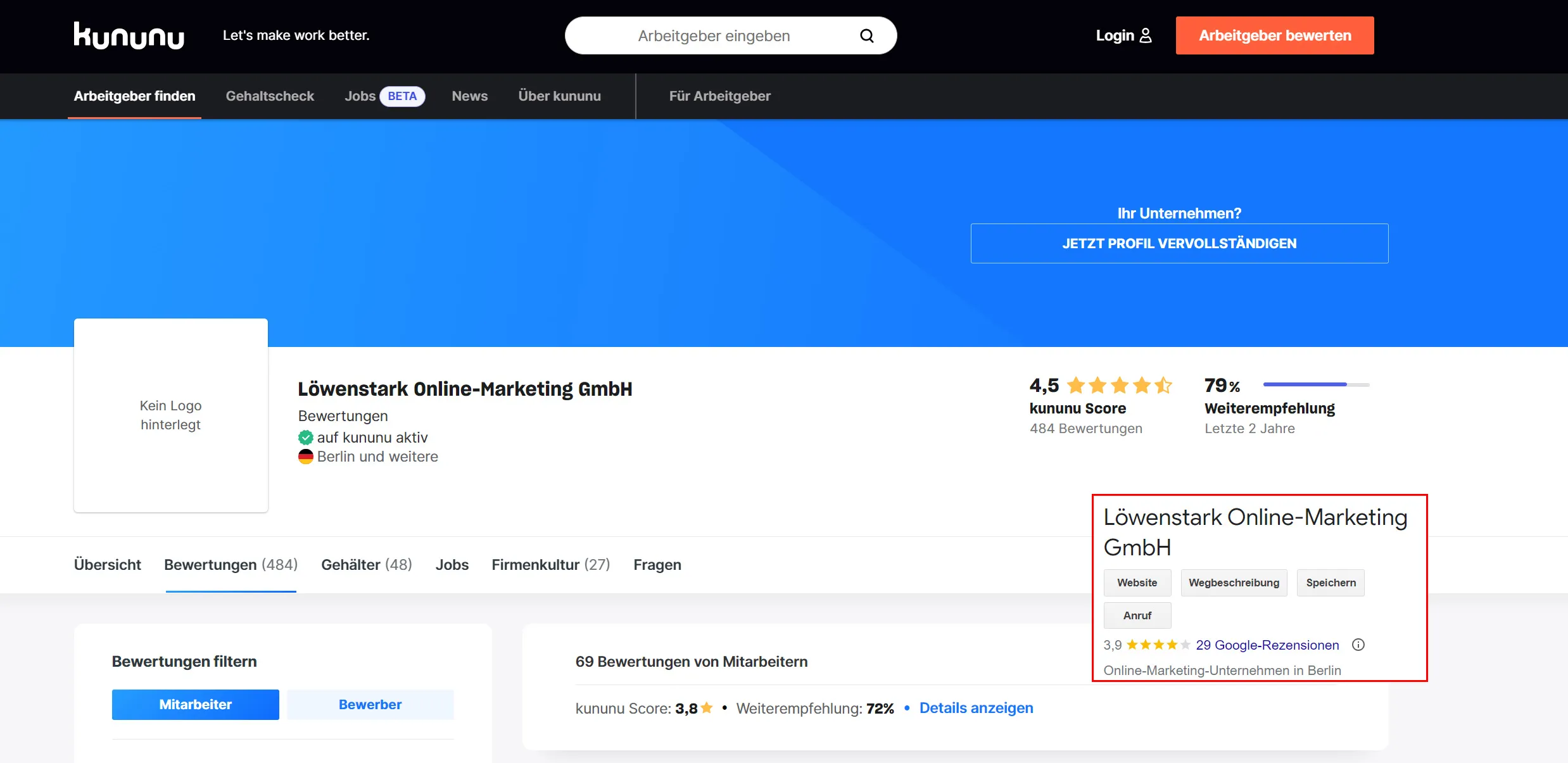Click Online-Marketing-Unternehmen in Berlin text

pos(1222,671)
